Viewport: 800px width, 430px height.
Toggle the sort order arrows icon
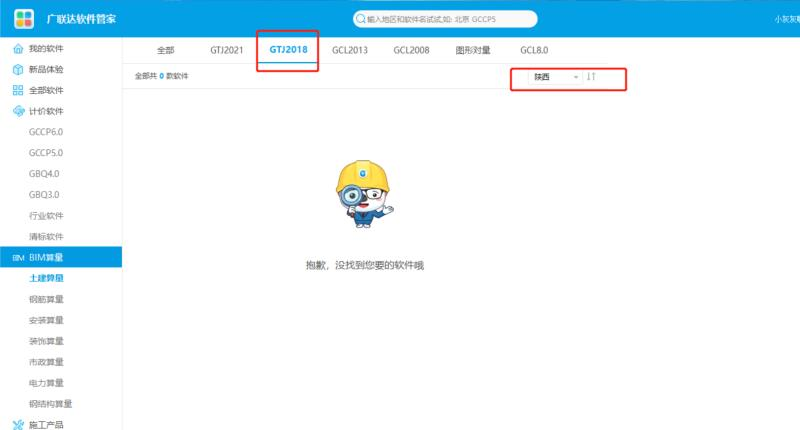point(591,77)
